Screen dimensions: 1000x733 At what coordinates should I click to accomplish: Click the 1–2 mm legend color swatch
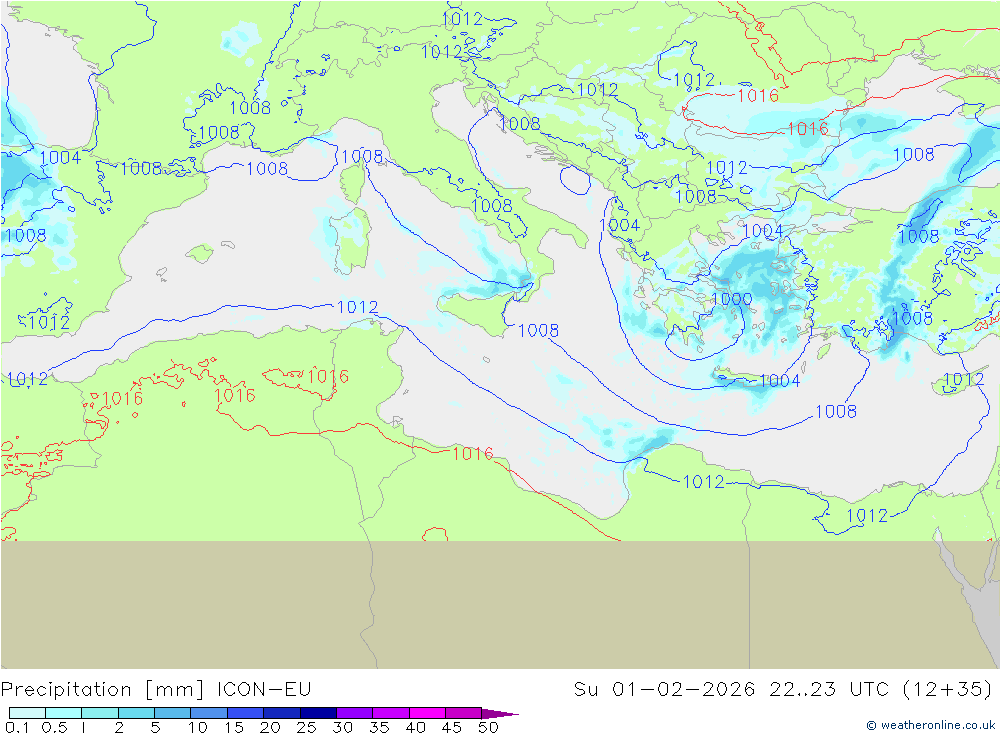[x=100, y=713]
